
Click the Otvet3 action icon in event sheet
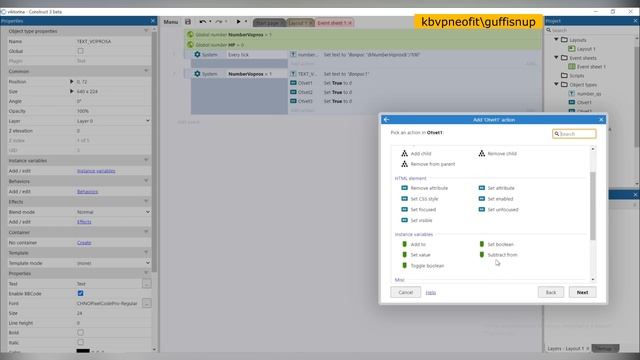tap(293, 101)
